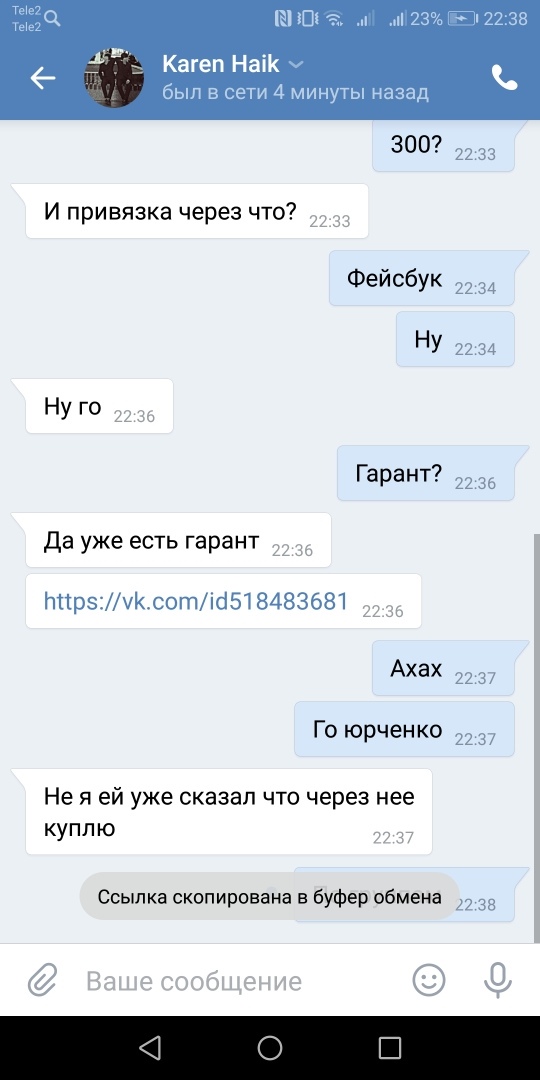Viewport: 540px width, 1080px height.
Task: Tap the Android home circle button
Action: [270, 1048]
